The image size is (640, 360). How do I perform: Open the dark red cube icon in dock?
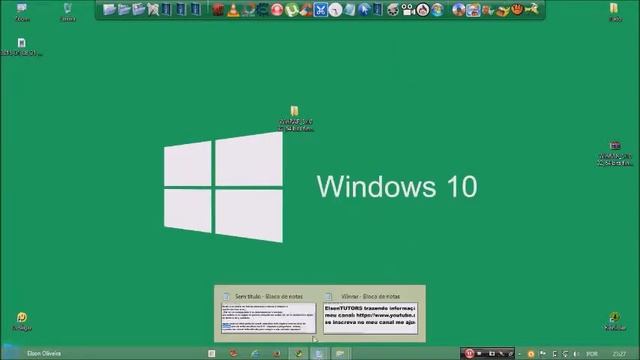pyautogui.click(x=218, y=10)
